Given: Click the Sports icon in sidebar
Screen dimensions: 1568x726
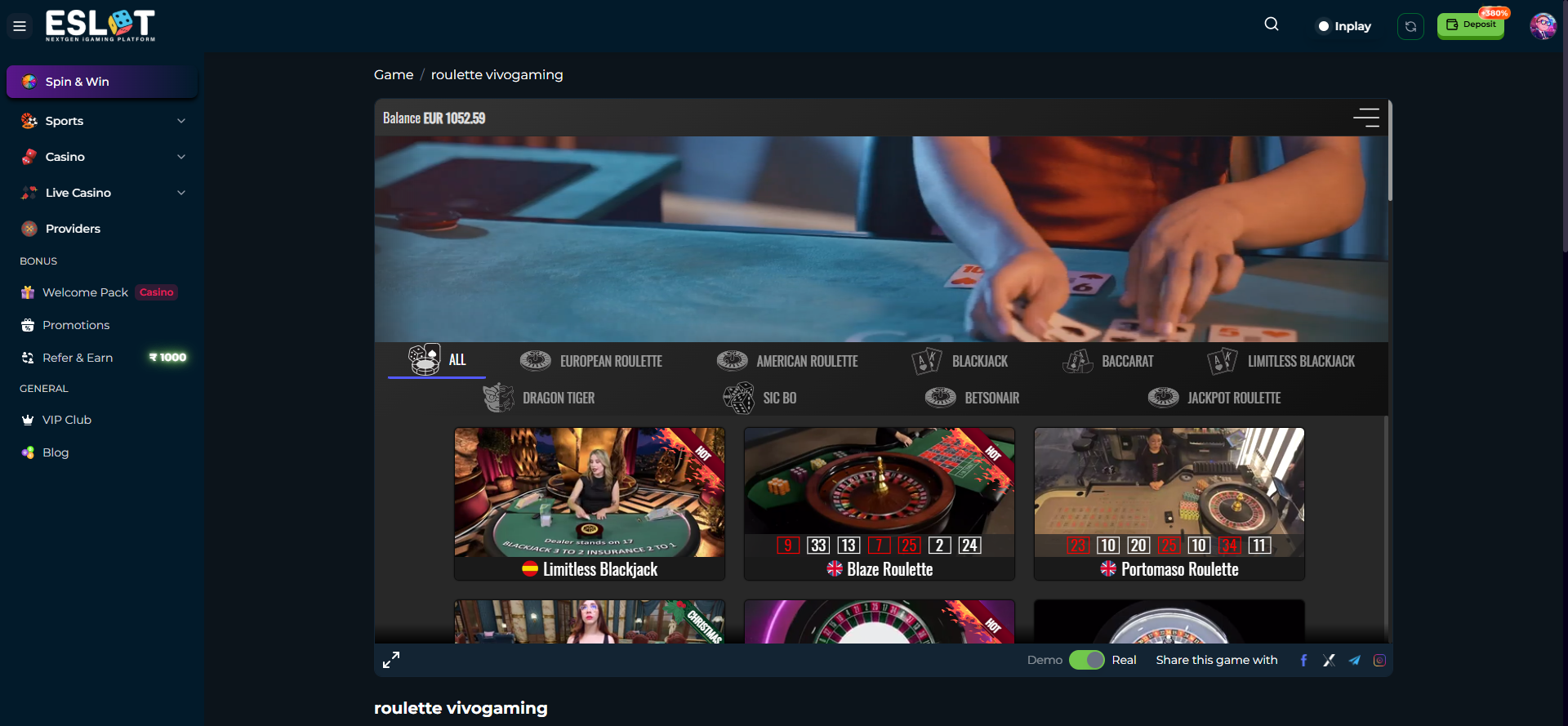Looking at the screenshot, I should point(29,121).
